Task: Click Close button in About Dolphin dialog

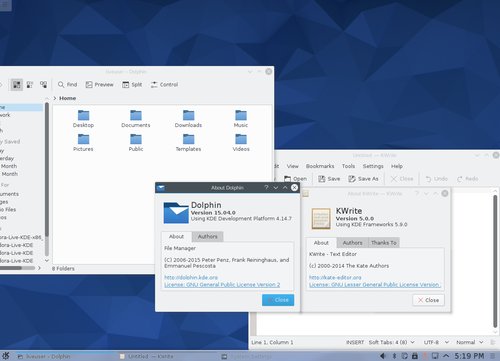Action: tap(278, 300)
